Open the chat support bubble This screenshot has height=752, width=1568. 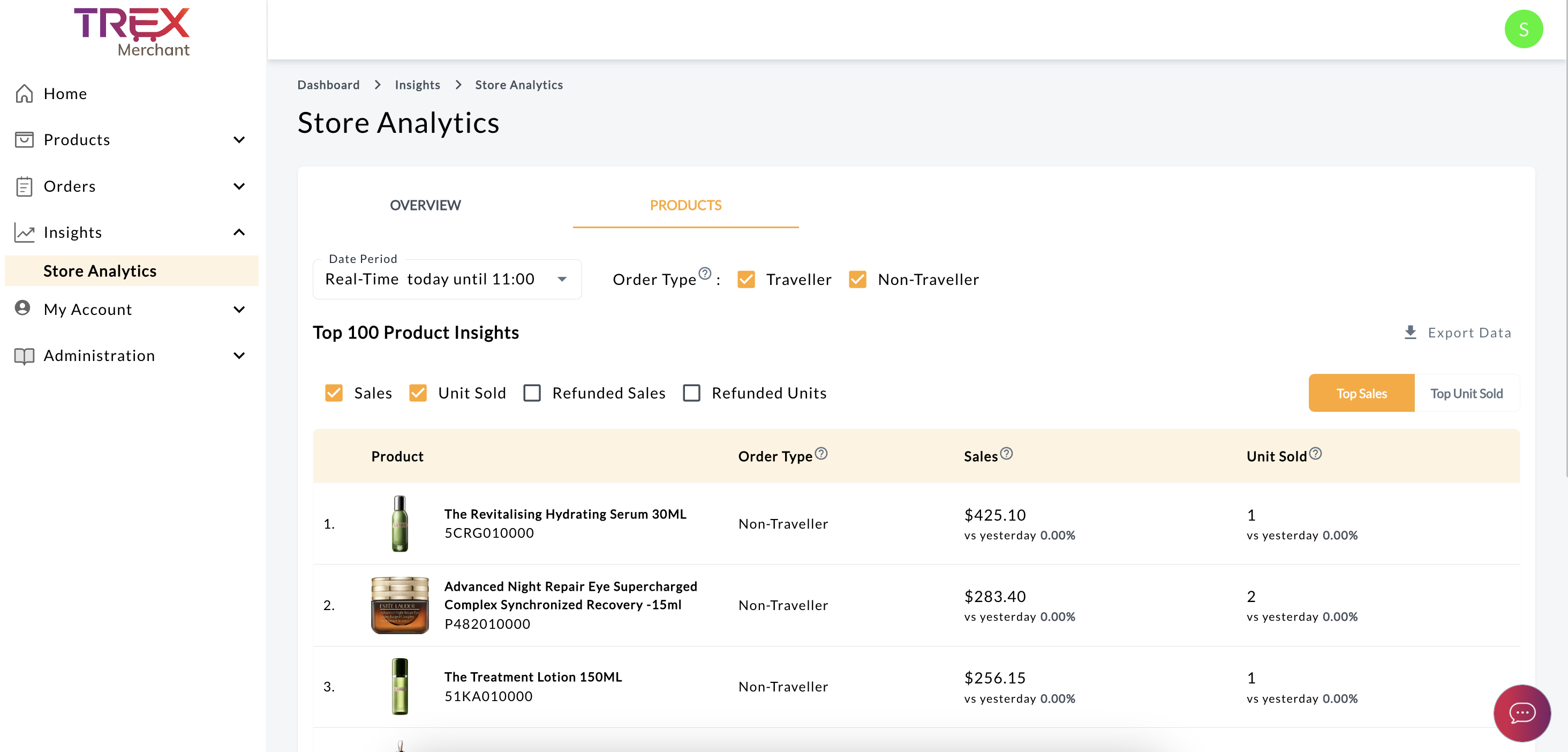point(1522,712)
